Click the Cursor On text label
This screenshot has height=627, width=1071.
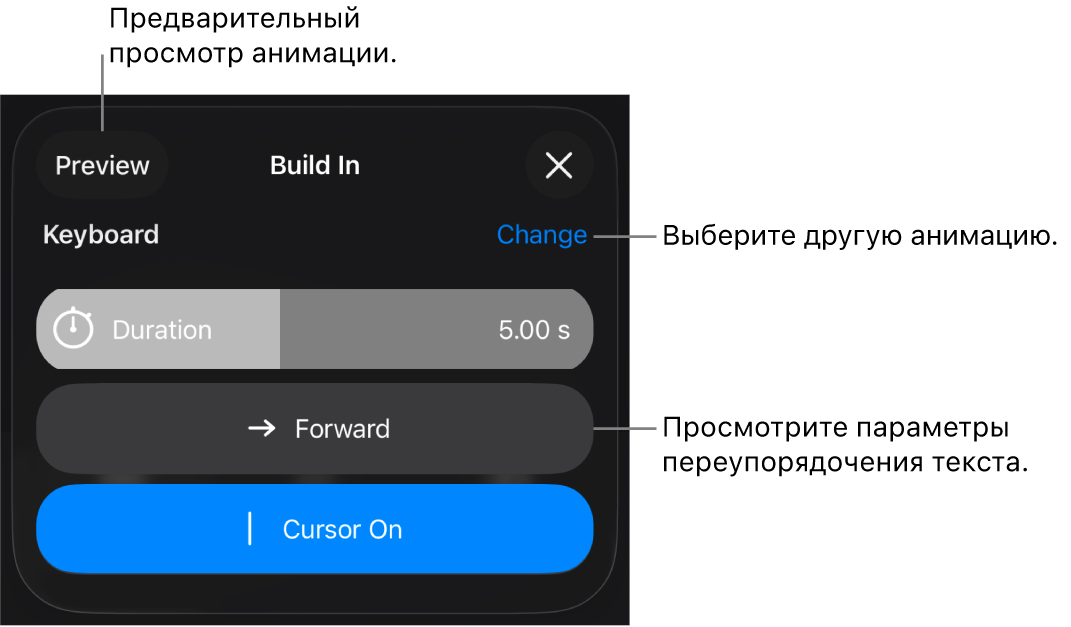tap(342, 529)
